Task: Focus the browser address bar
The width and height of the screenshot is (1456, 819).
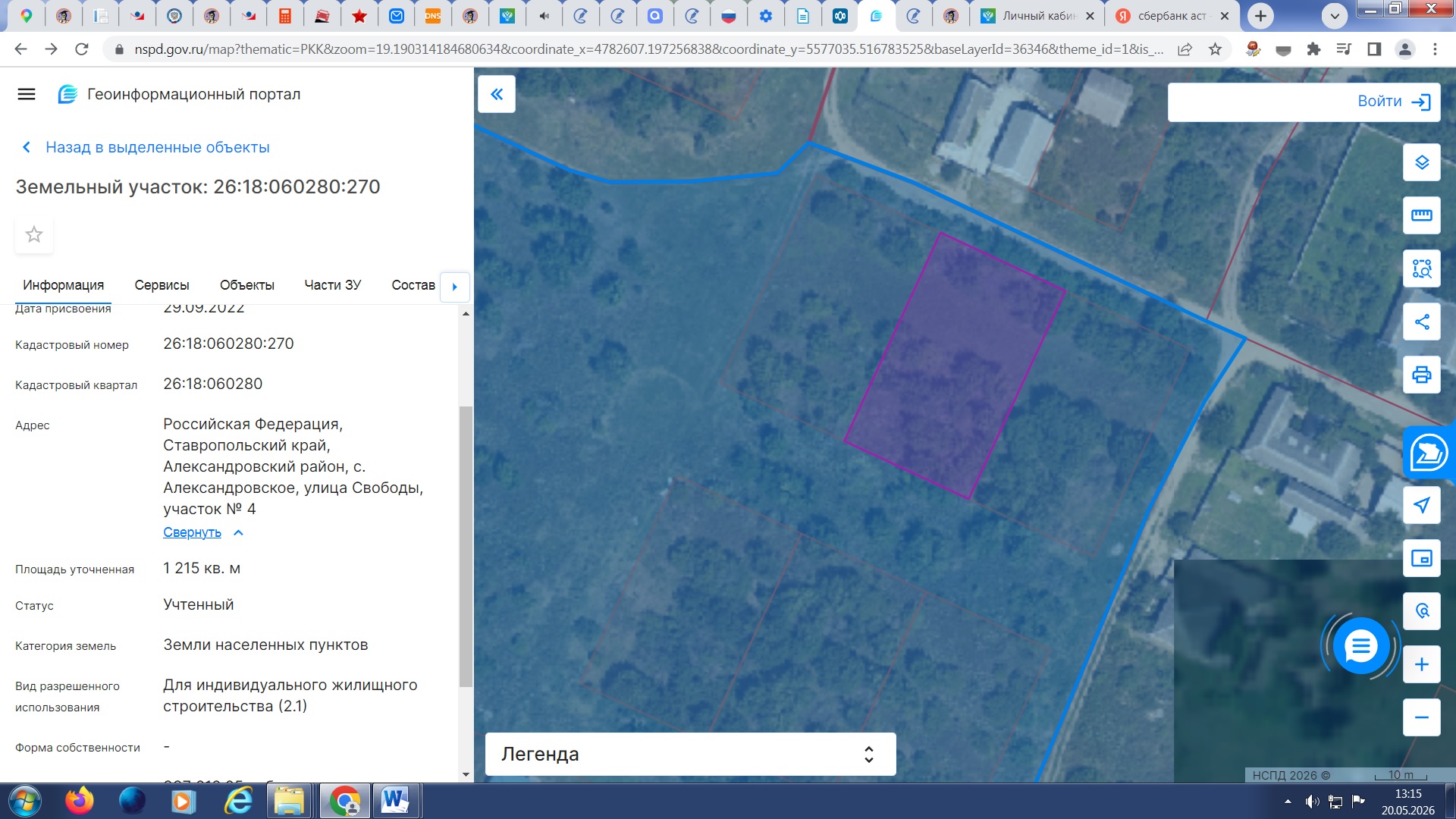Action: 648,49
